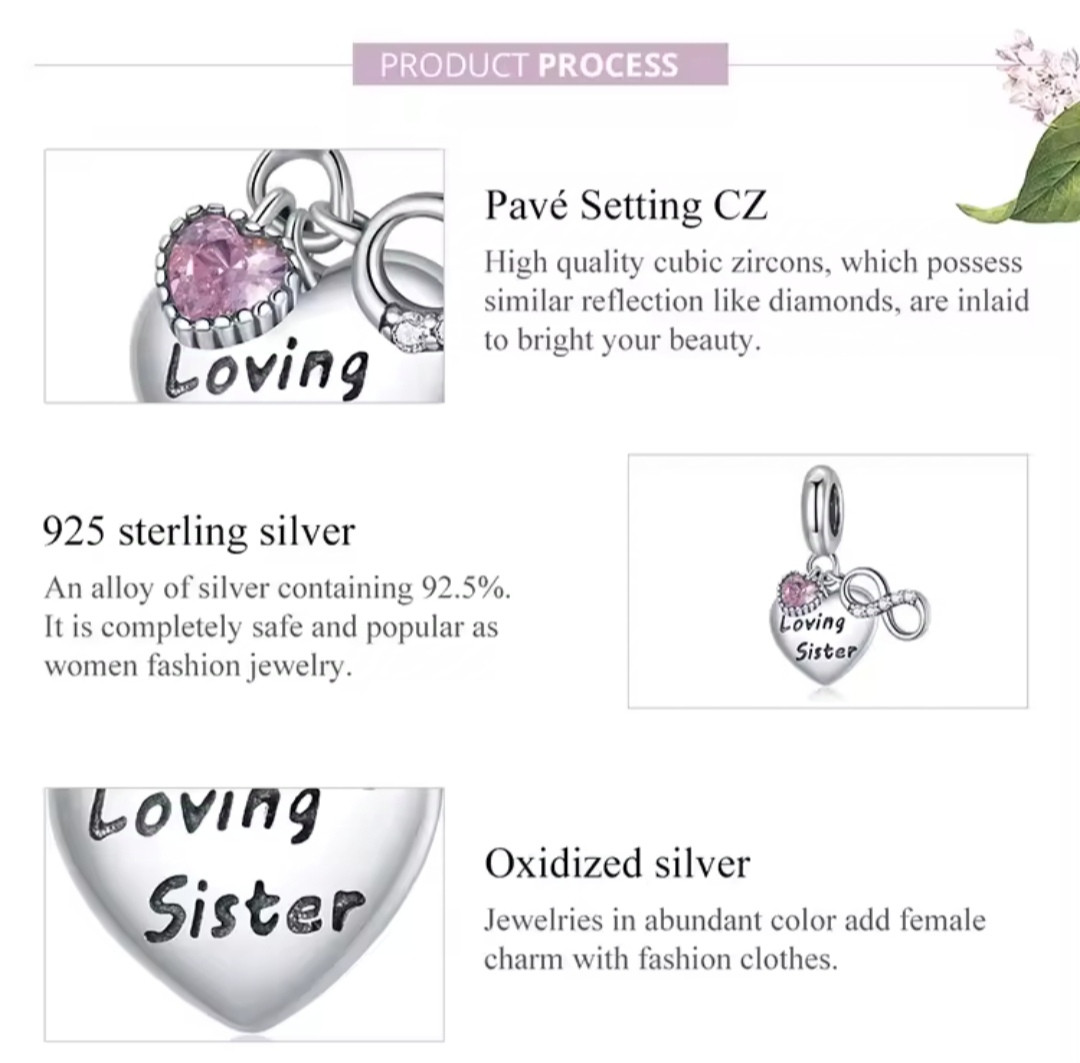Click the Pavé Setting CZ heading
The image size is (1080, 1063).
tap(625, 205)
